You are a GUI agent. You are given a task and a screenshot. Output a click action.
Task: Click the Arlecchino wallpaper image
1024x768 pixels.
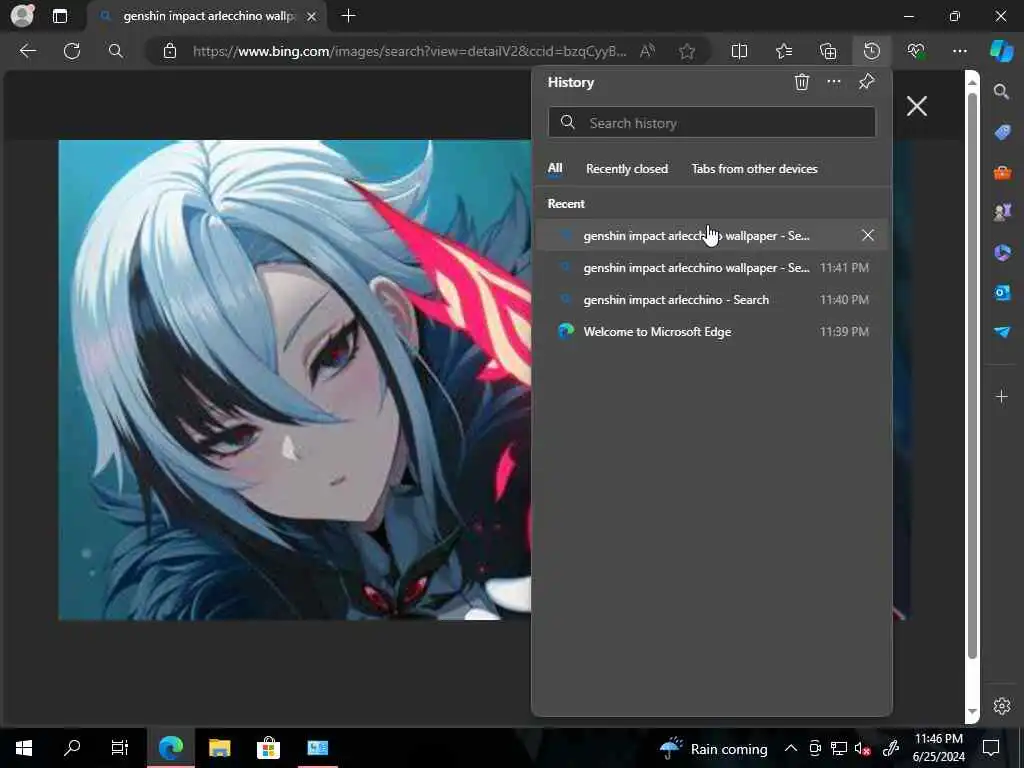[x=295, y=379]
